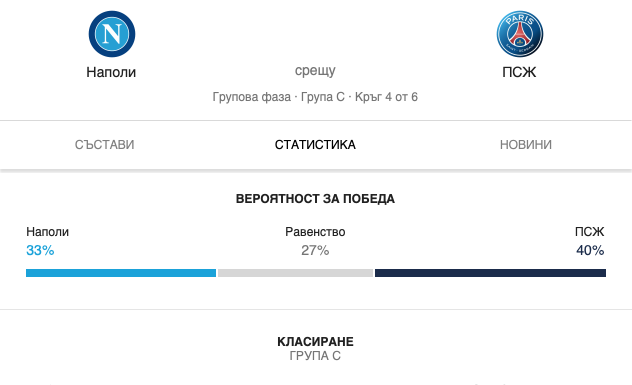Click the 40% PSG win percentage
Screen dimensions: 632x385
coord(590,250)
